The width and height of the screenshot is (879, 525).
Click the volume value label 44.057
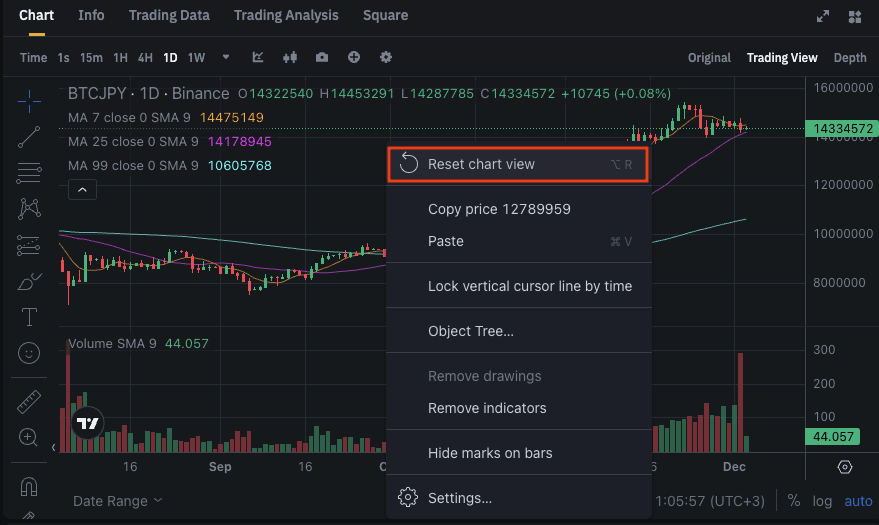click(833, 436)
